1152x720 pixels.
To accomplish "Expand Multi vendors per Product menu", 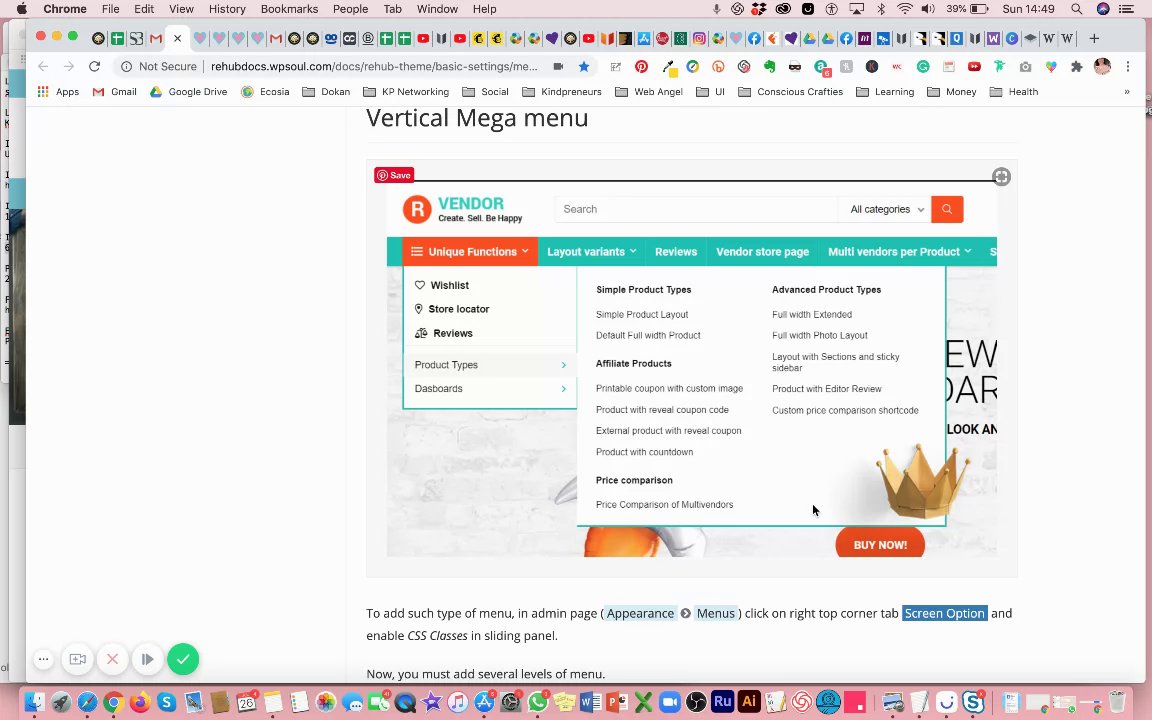I will click(x=899, y=251).
